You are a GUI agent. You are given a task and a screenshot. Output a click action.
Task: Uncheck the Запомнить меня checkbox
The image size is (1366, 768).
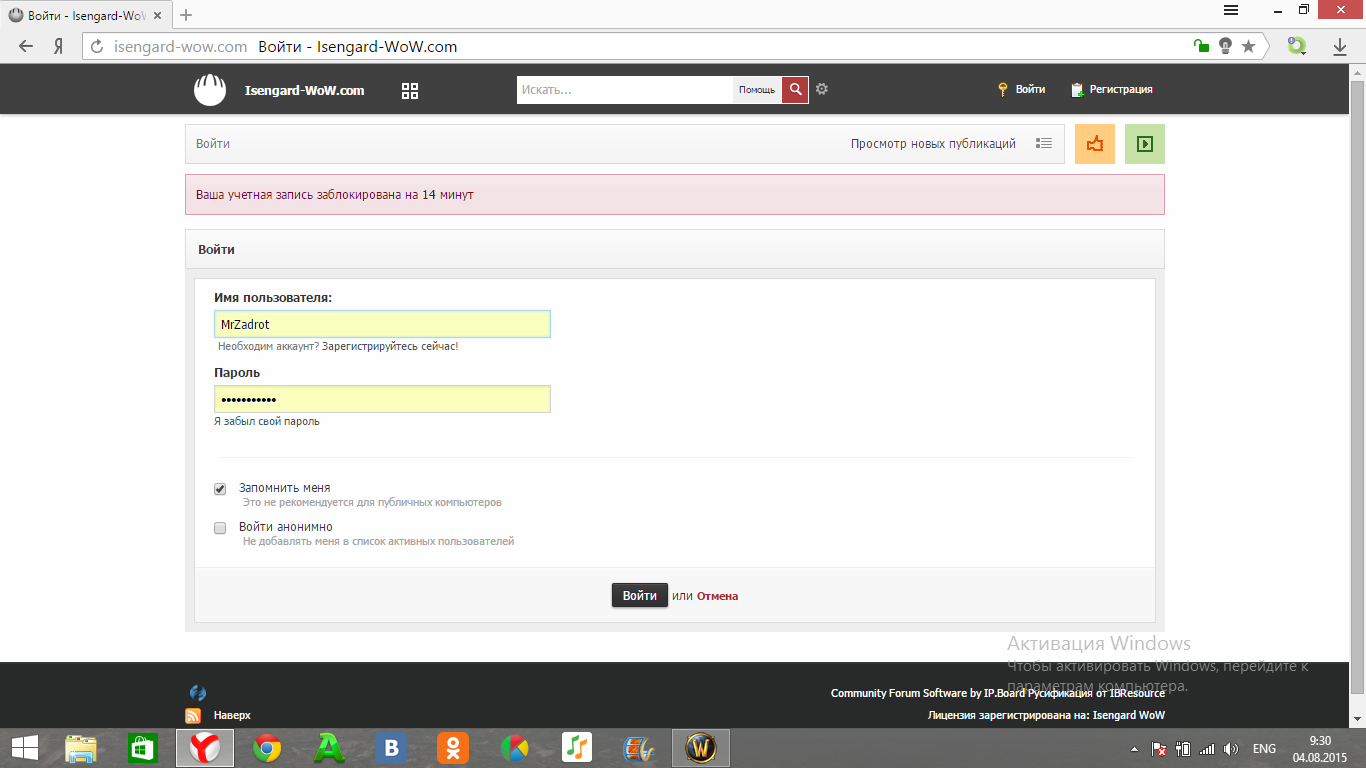220,489
